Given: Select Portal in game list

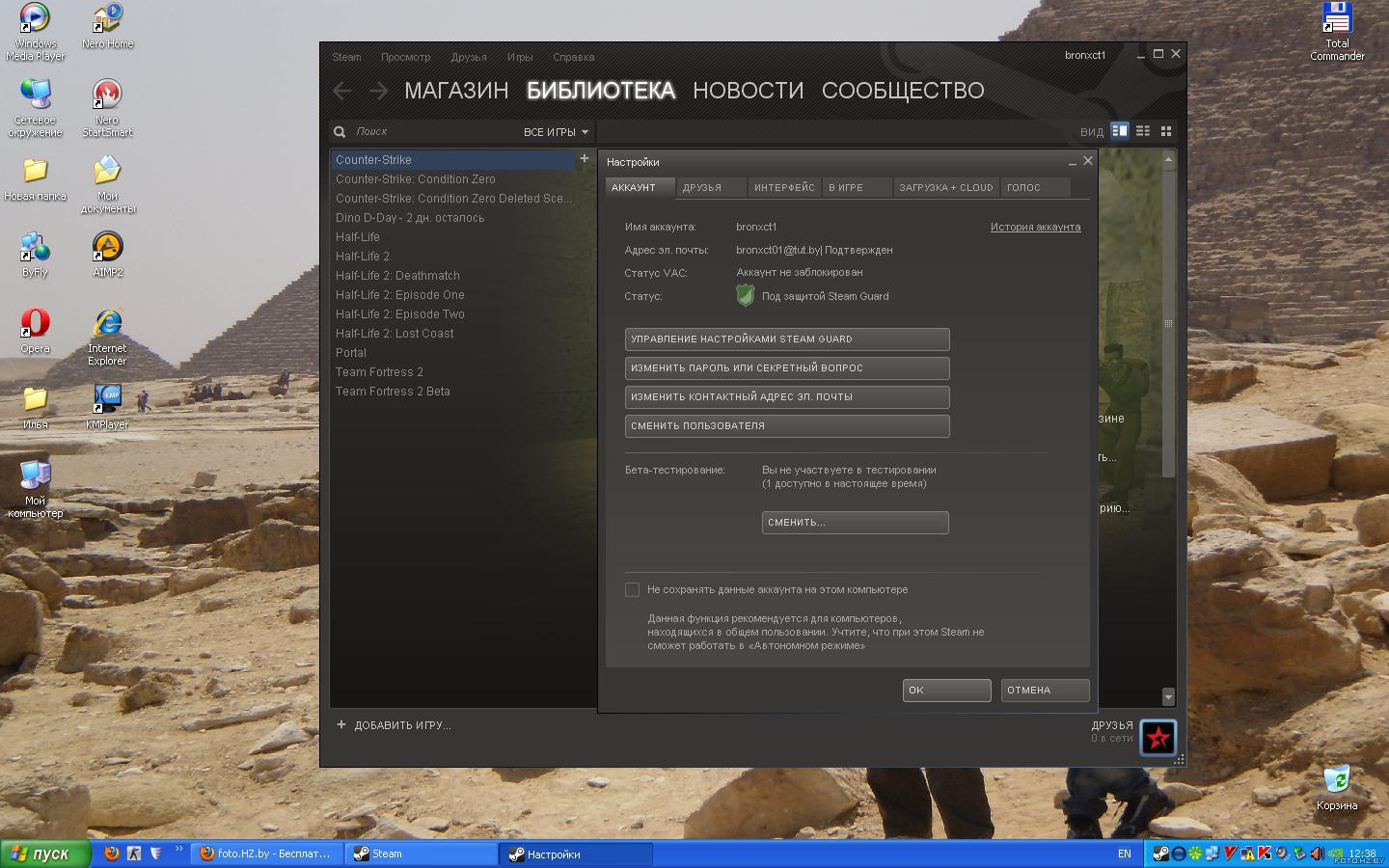Looking at the screenshot, I should [x=451, y=353].
